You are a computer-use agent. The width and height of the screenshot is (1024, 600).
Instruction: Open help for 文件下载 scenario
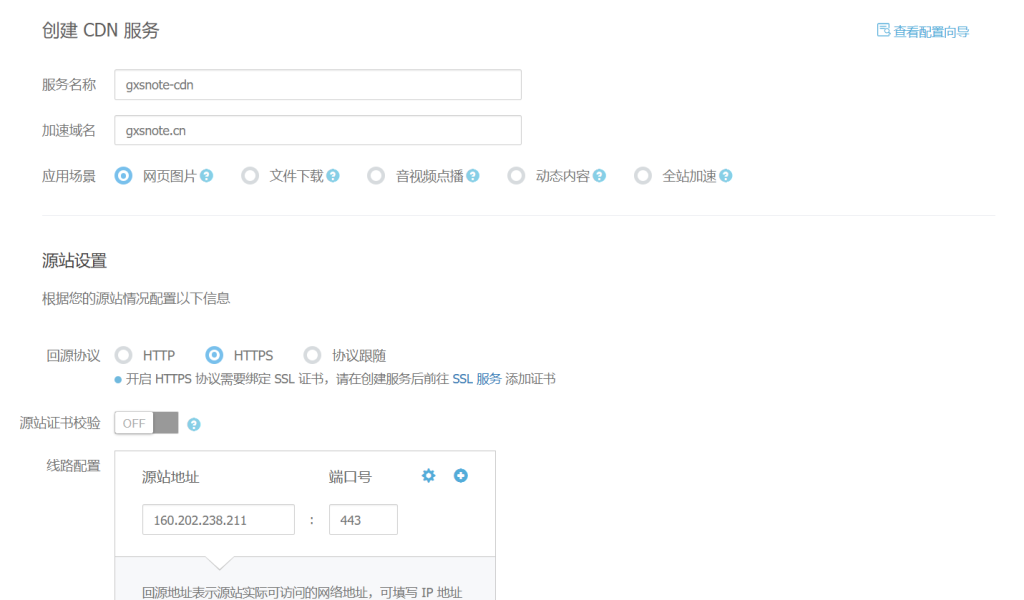click(333, 176)
